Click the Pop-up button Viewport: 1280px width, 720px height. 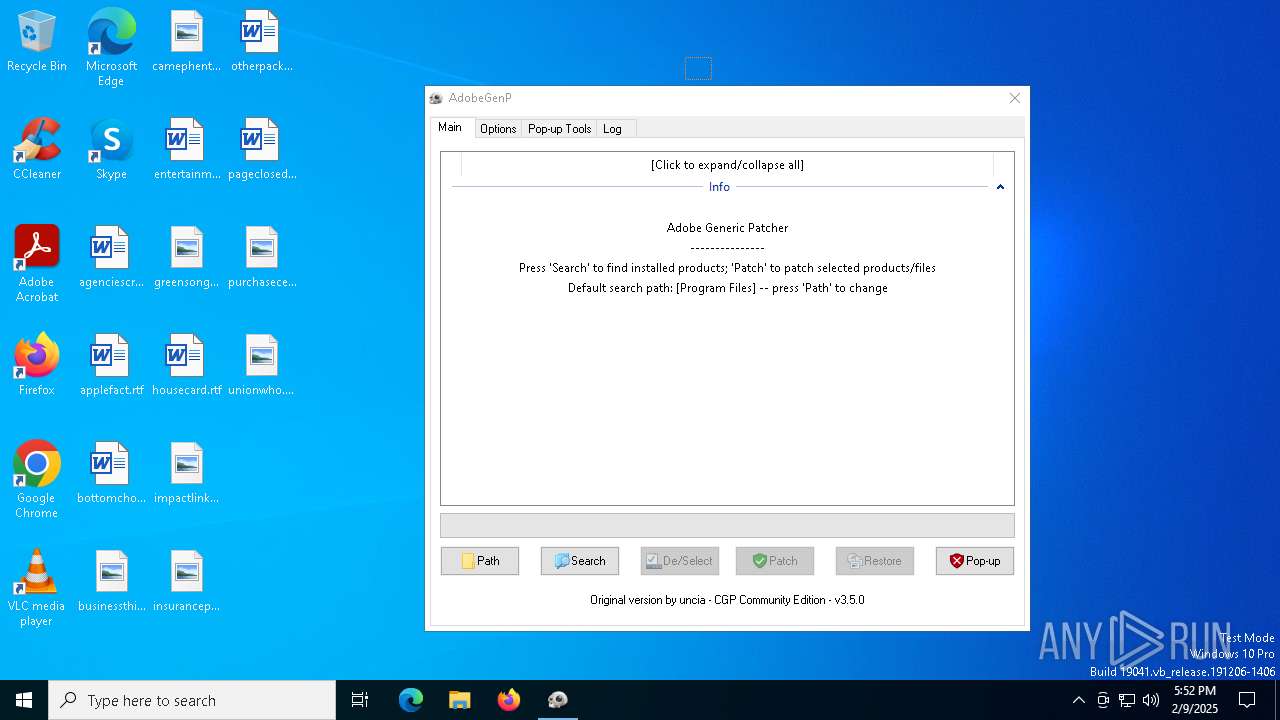click(x=975, y=561)
